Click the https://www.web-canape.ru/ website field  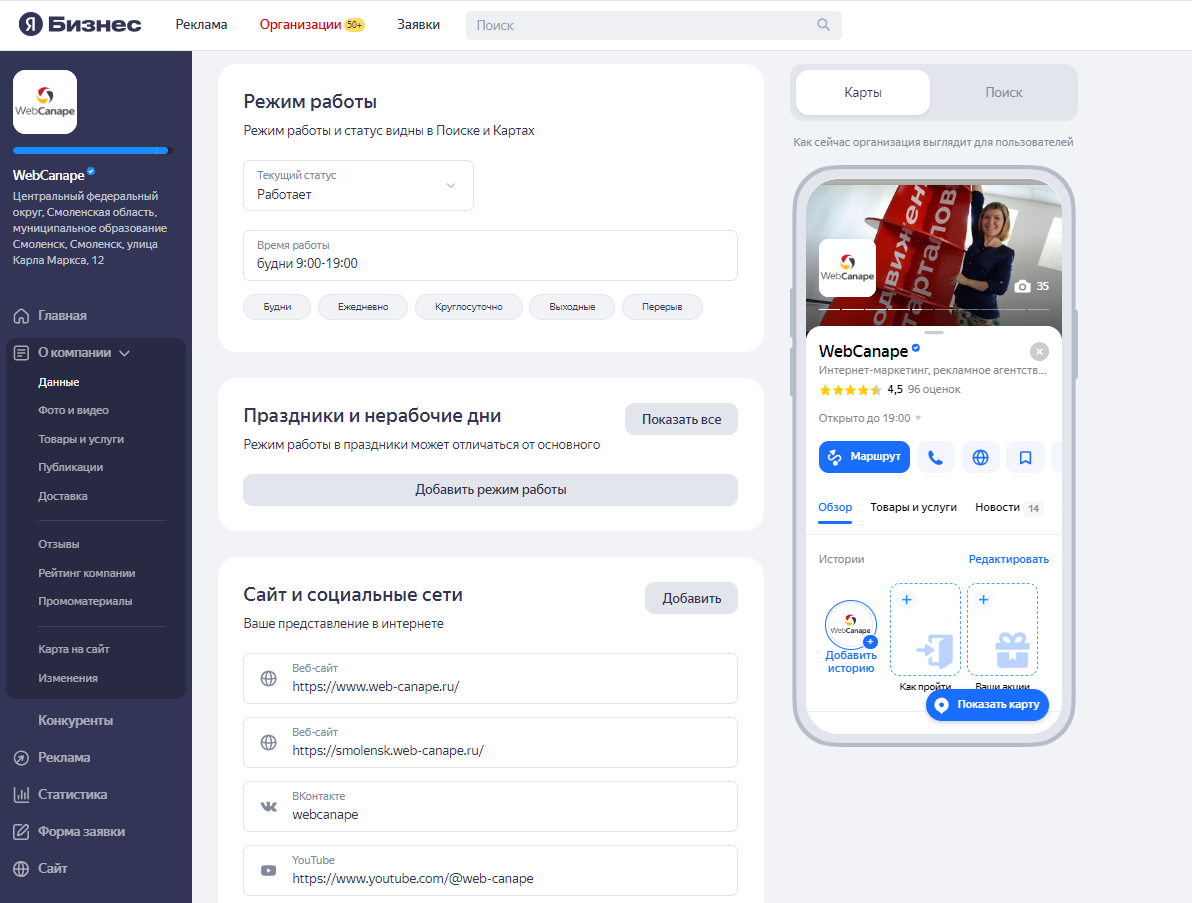[490, 679]
